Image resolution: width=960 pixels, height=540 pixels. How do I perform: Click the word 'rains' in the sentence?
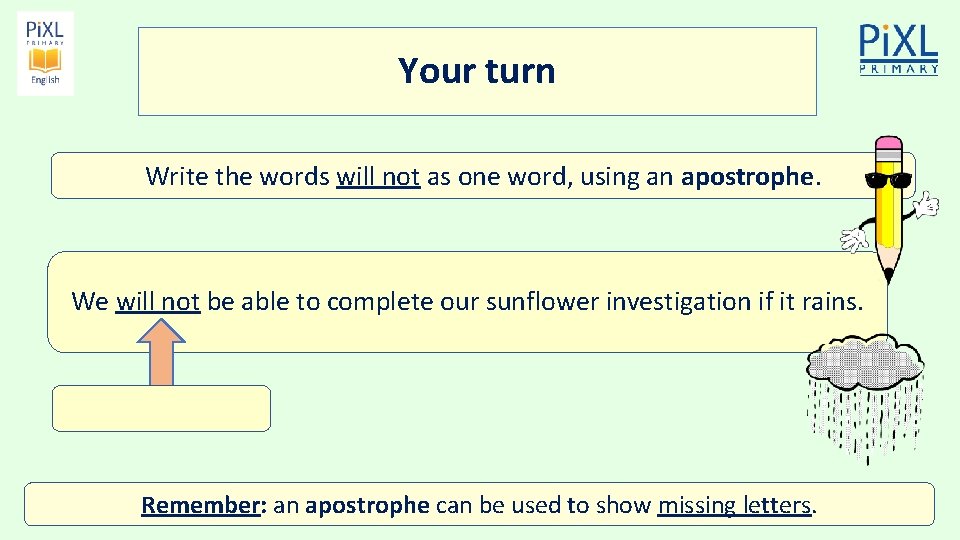(x=829, y=301)
